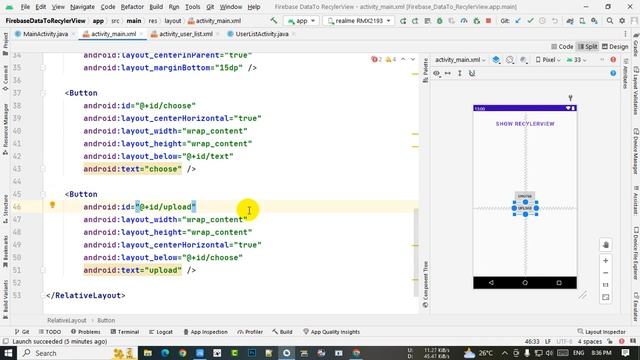The height and width of the screenshot is (360, 640).
Task: Open App Quality Insights tool window
Action: point(331,332)
